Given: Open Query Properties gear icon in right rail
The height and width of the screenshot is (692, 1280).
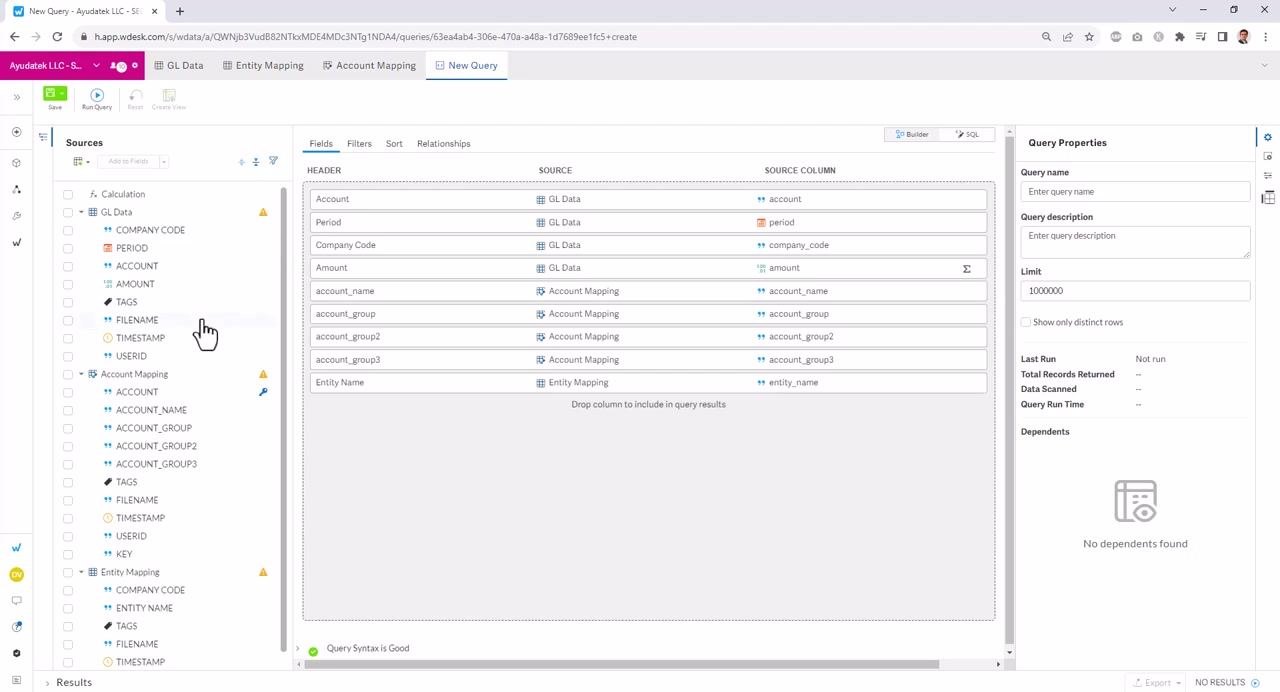Looking at the screenshot, I should pos(1268,137).
